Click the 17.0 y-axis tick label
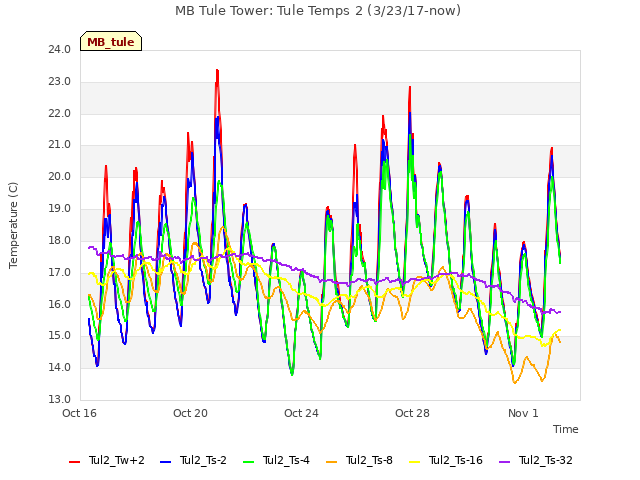This screenshot has width=640, height=480. [x=60, y=272]
